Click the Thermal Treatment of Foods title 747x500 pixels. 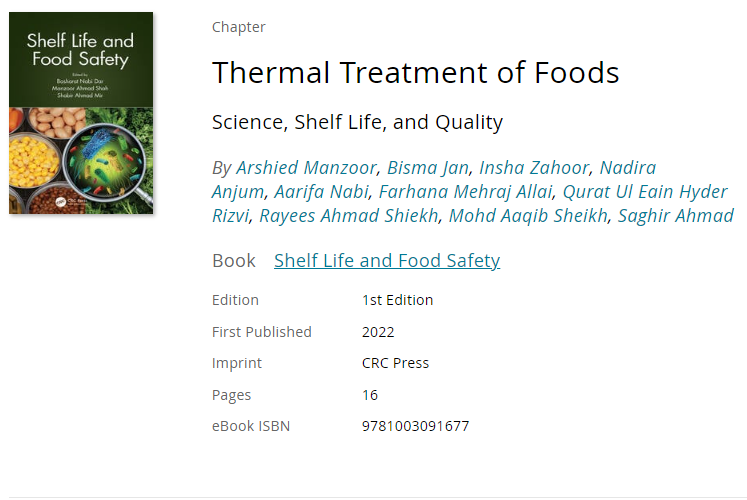point(415,72)
